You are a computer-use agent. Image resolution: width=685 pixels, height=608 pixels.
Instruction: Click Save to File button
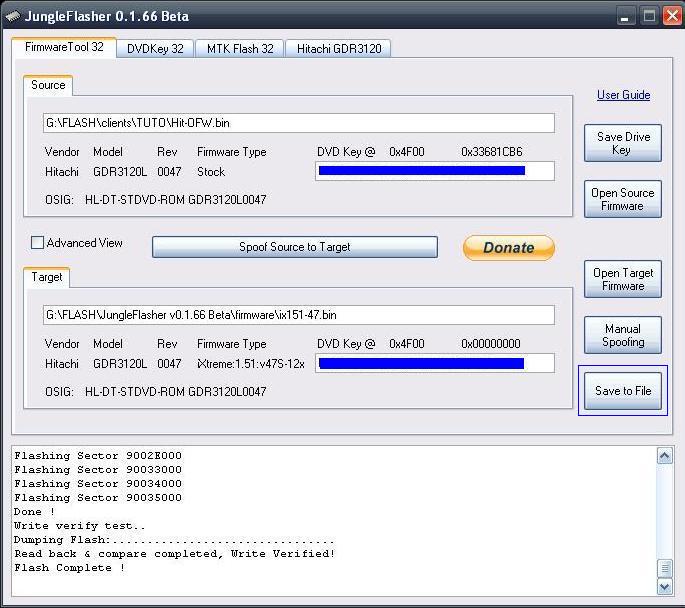[623, 390]
